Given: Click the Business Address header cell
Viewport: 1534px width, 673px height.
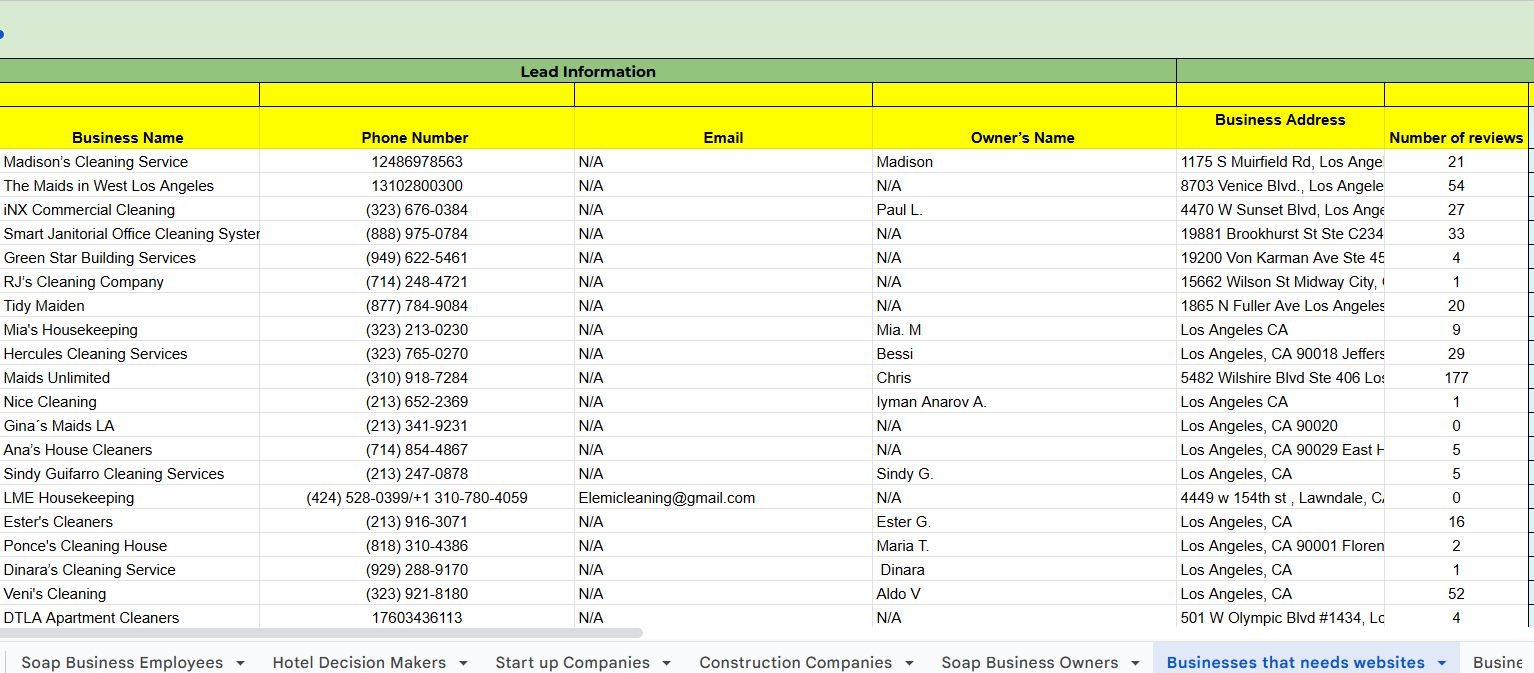Looking at the screenshot, I should (x=1279, y=120).
